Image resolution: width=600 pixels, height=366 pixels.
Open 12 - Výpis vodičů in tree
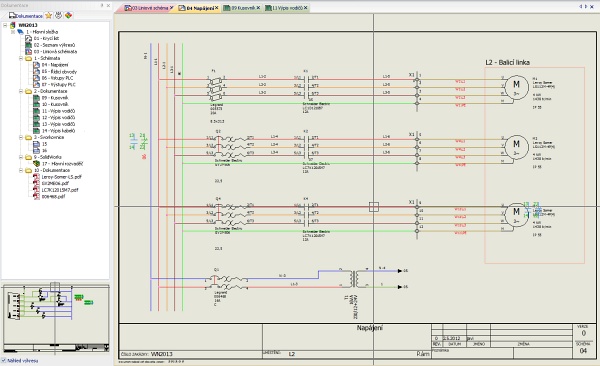[x=58, y=118]
